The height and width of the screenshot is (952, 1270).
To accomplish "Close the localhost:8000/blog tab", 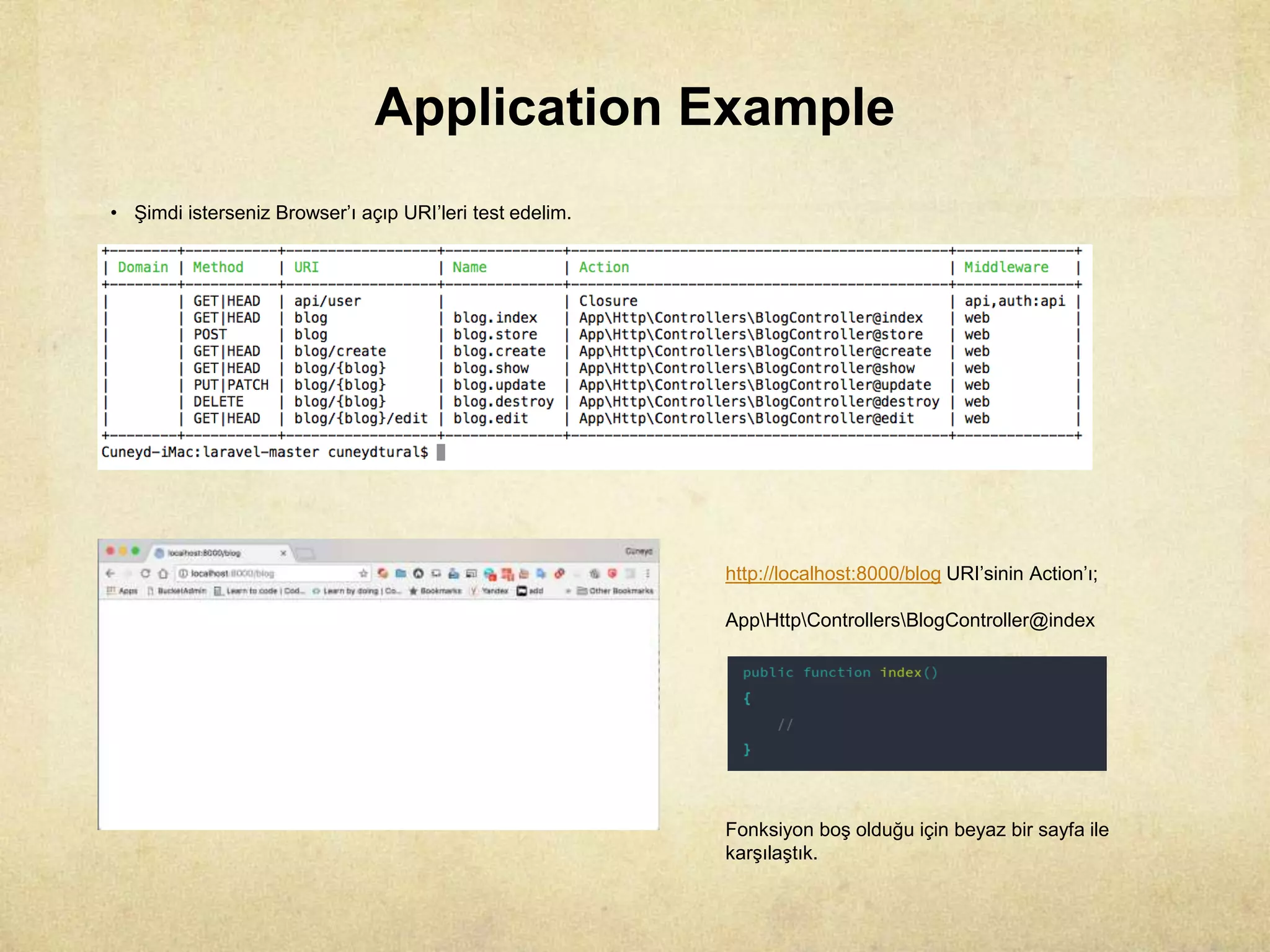I will (x=283, y=553).
